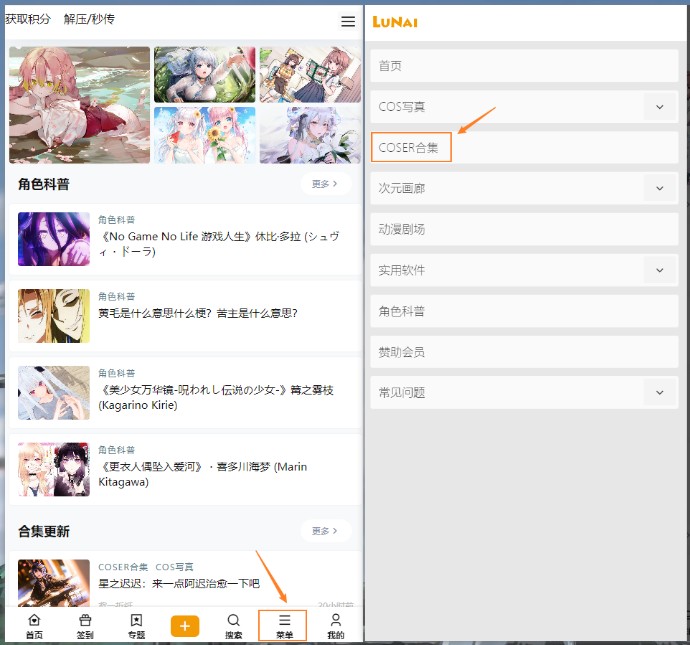
Task: Select COSER合集 in the side menu
Action: (410, 147)
